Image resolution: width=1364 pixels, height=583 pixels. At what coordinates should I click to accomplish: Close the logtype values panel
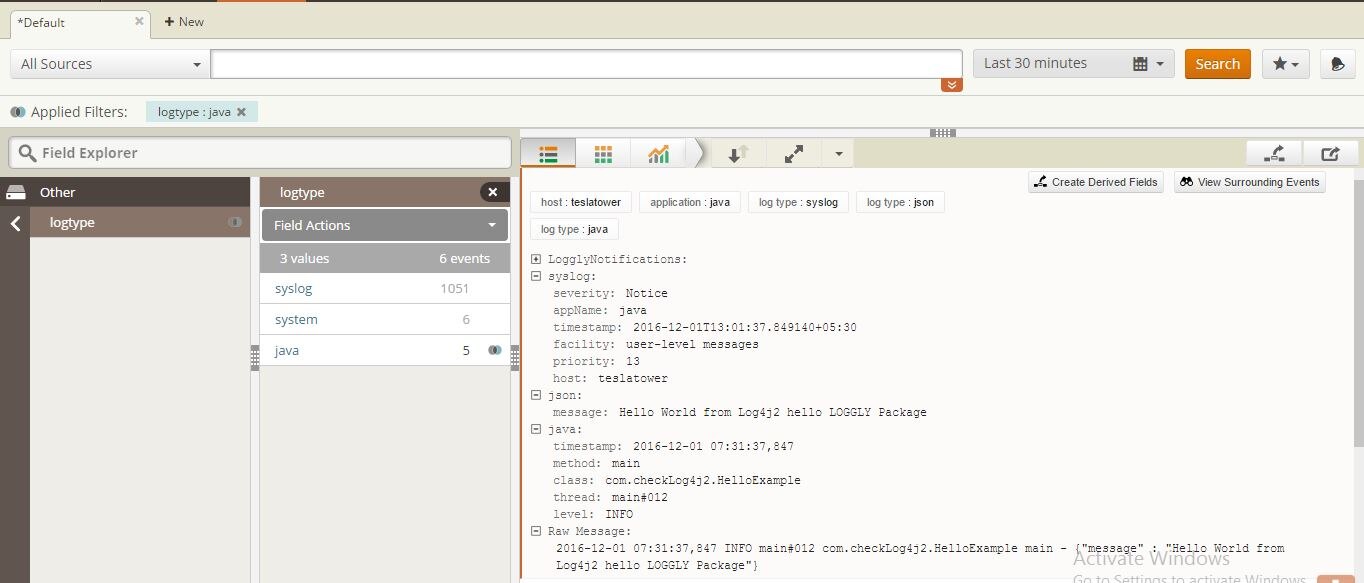[493, 192]
